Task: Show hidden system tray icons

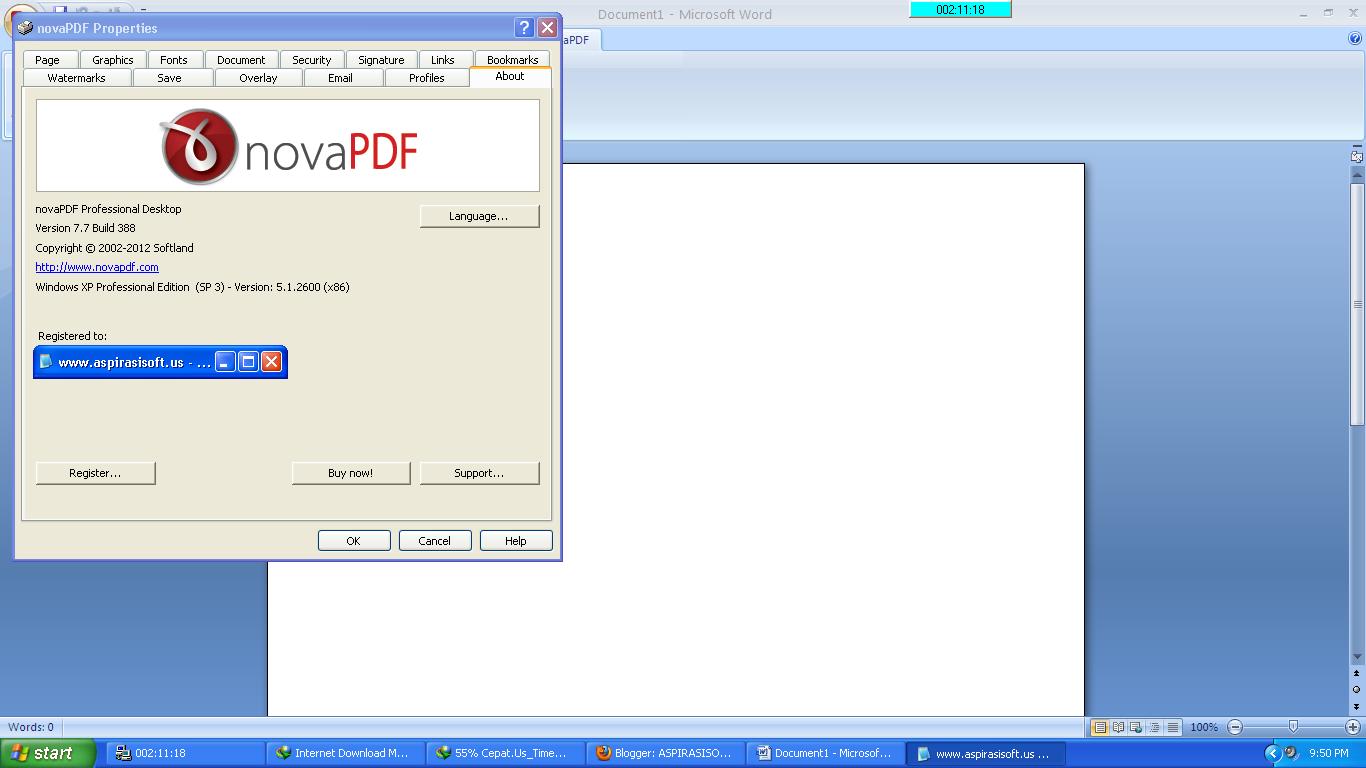Action: [1272, 753]
